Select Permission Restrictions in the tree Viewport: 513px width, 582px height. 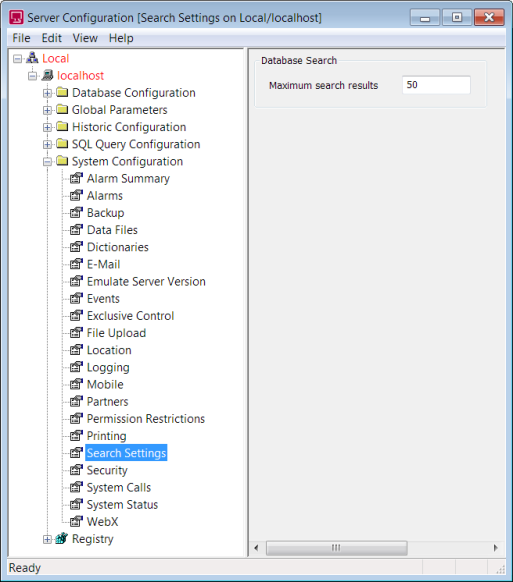[x=146, y=419]
